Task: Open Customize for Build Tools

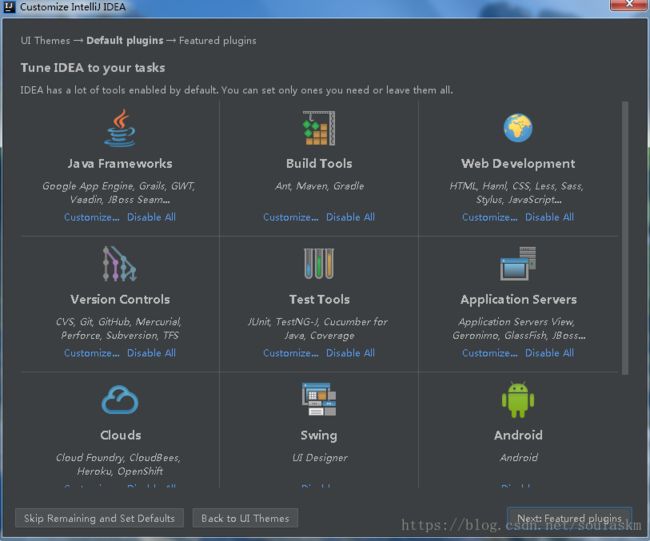Action: click(291, 217)
